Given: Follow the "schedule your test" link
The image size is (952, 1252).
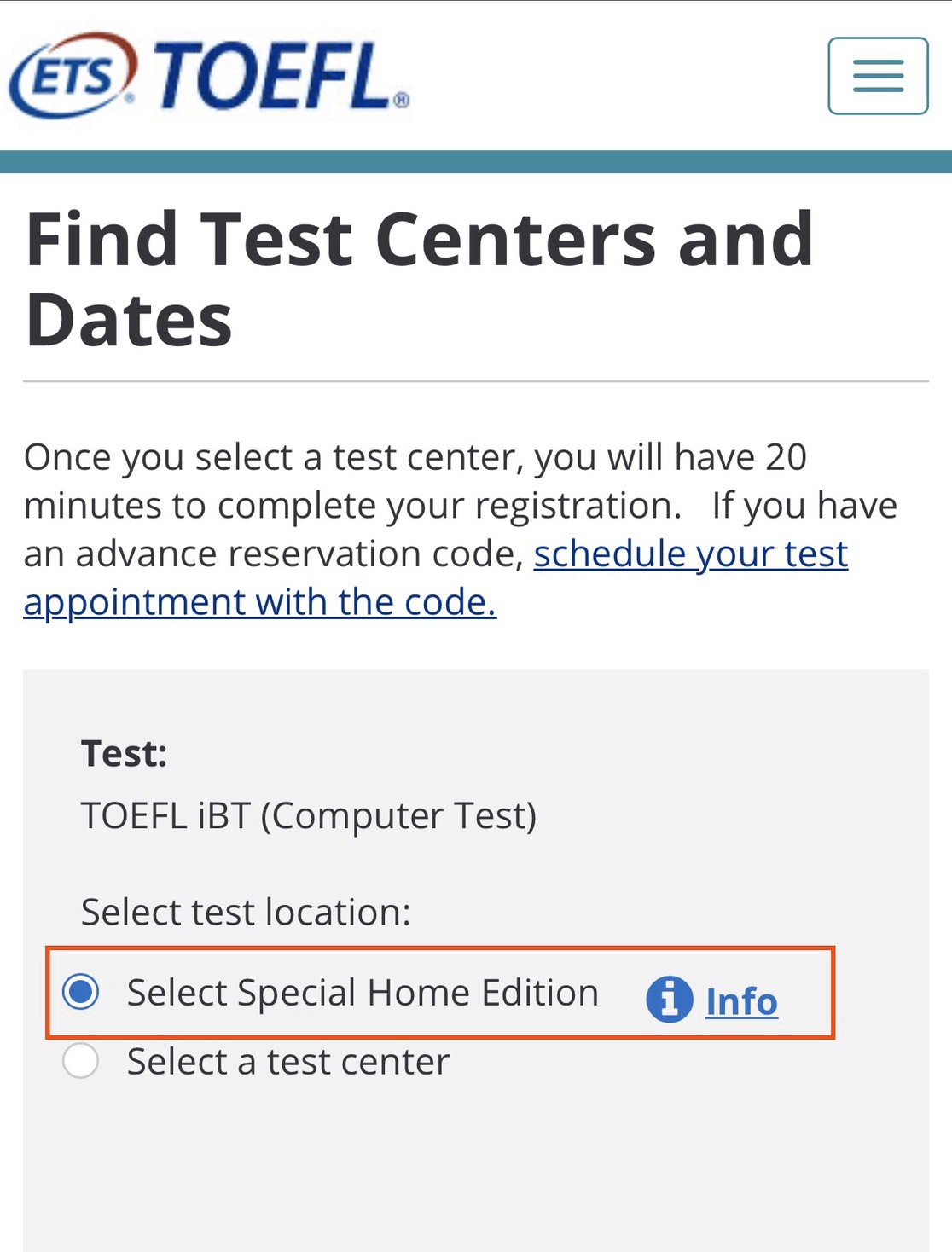Looking at the screenshot, I should [691, 554].
